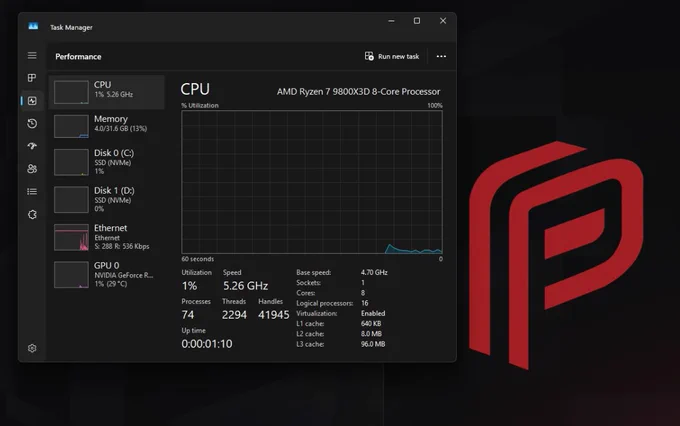Click the L2 cache 8.0 MB value

371,334
